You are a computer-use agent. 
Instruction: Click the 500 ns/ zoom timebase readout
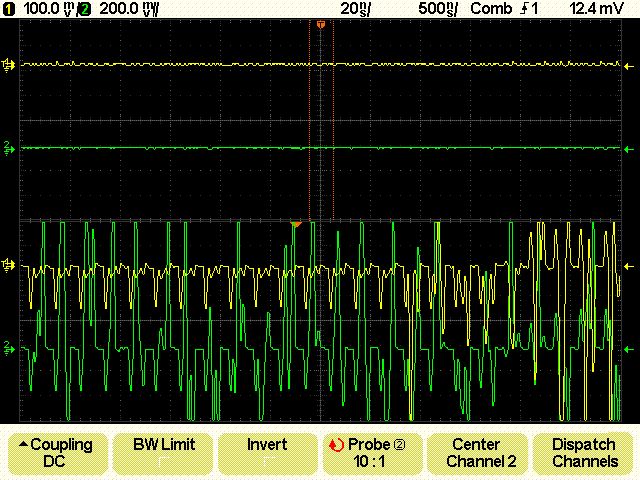coord(438,9)
